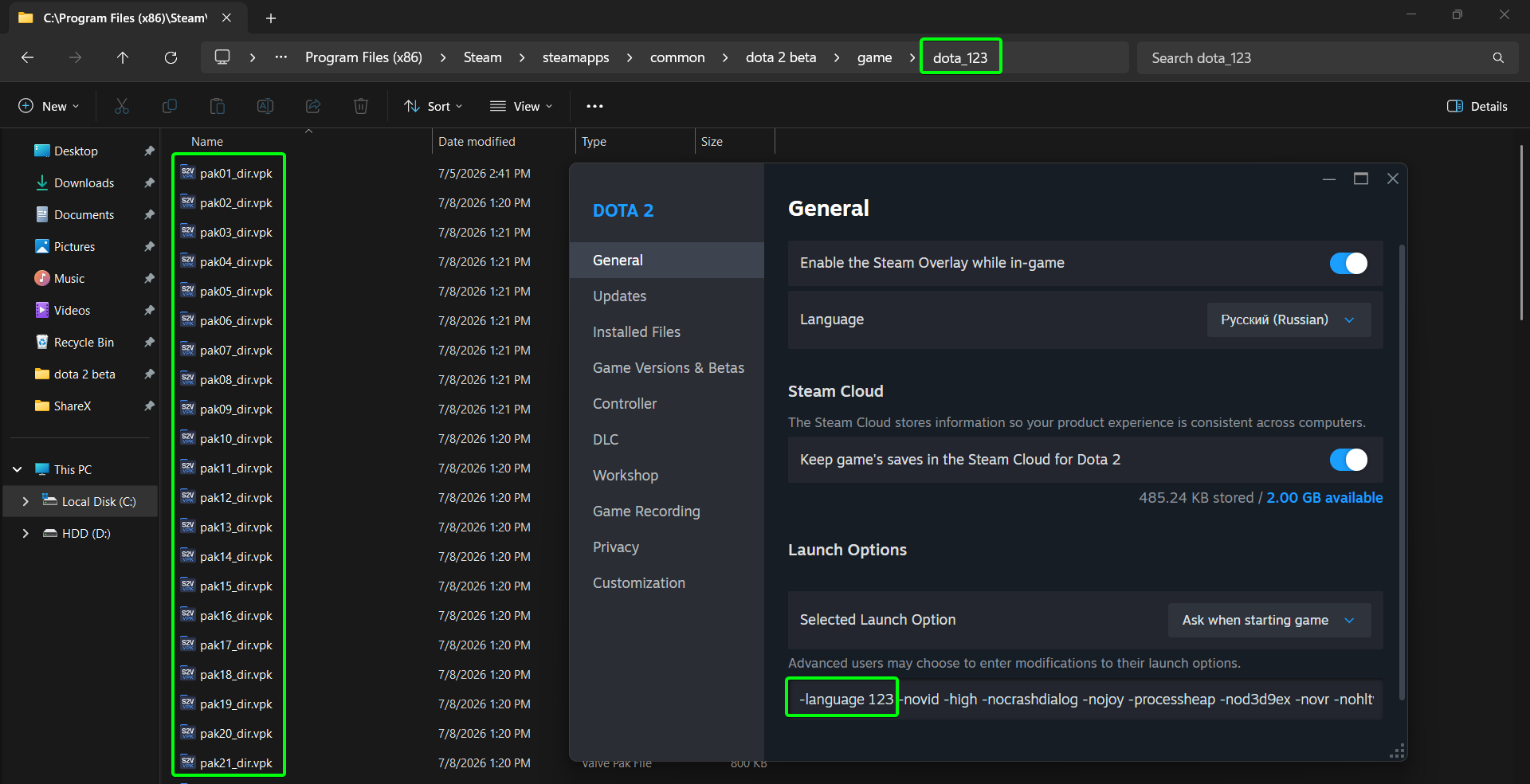Open the See more ellipsis menu
This screenshot has height=784, width=1530.
coord(594,106)
